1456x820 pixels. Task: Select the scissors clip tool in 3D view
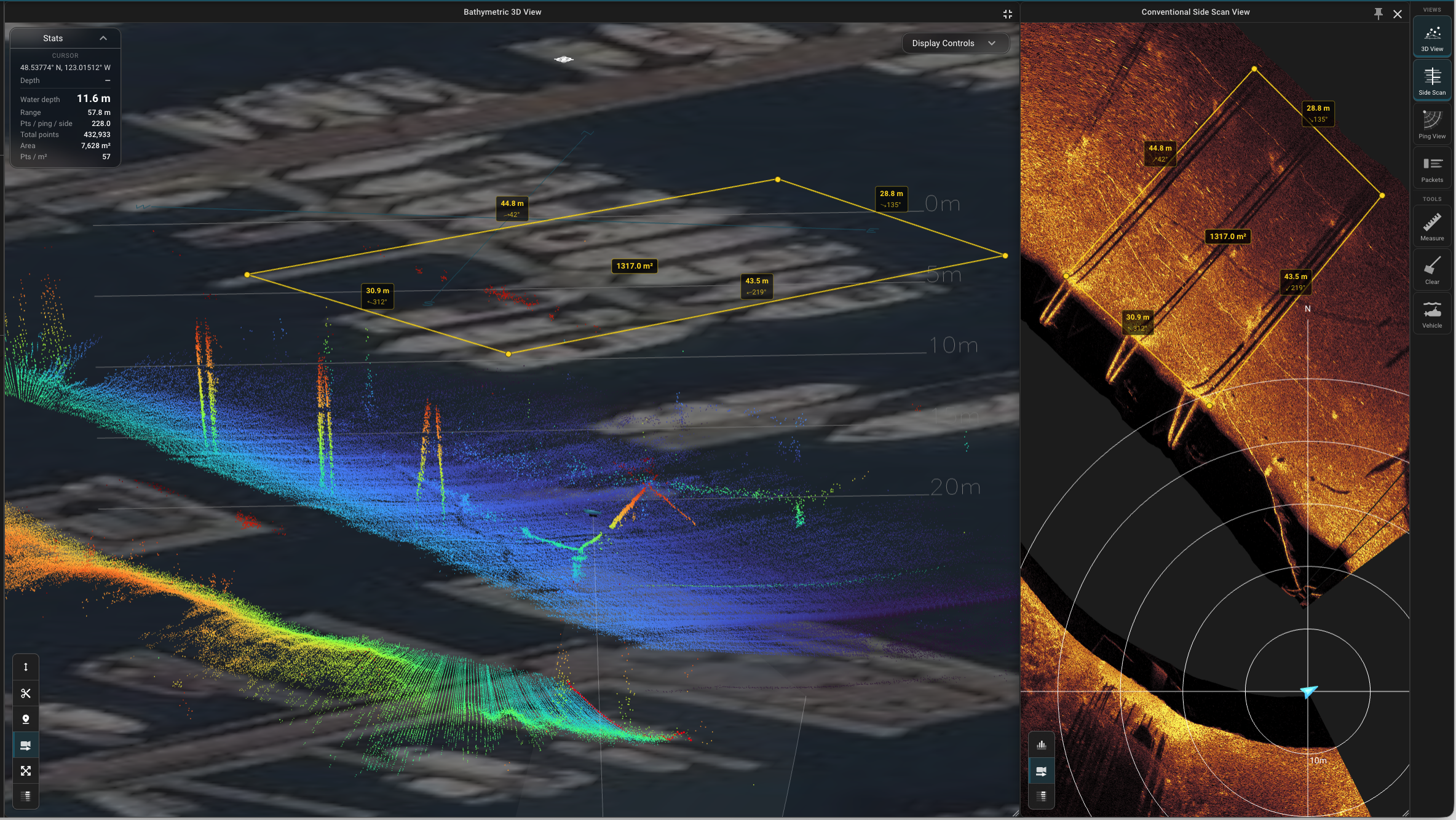coord(26,693)
